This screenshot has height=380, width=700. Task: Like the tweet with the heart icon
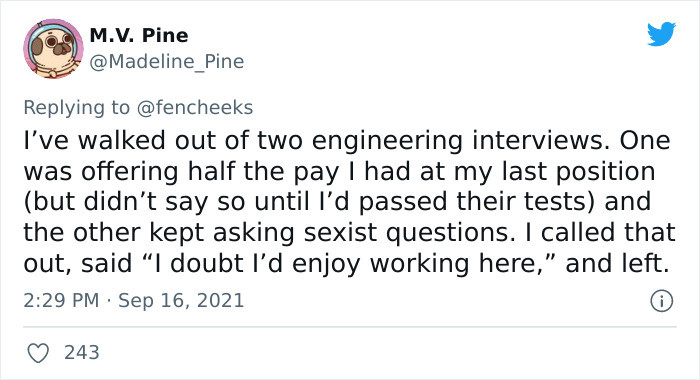point(38,353)
